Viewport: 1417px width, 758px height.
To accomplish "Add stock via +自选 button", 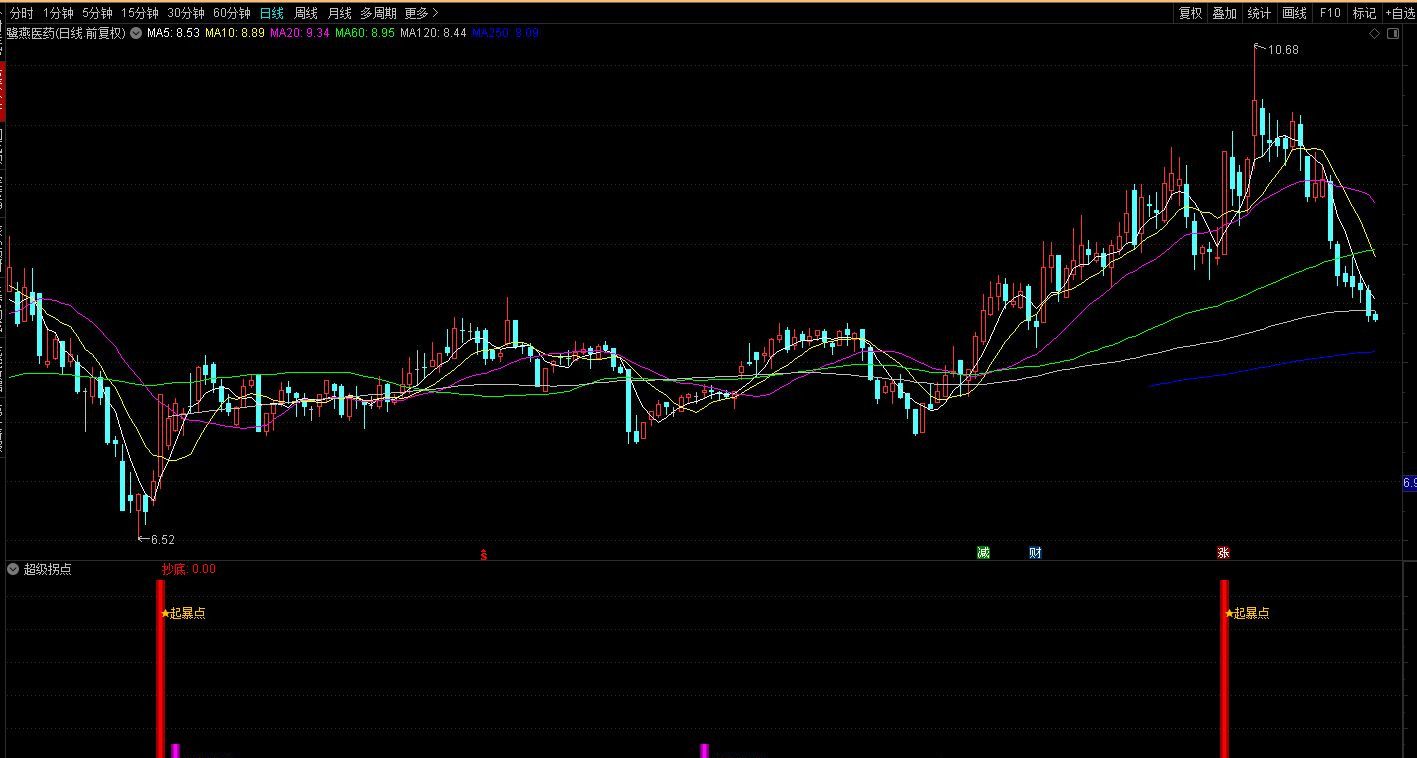I will click(x=1400, y=13).
